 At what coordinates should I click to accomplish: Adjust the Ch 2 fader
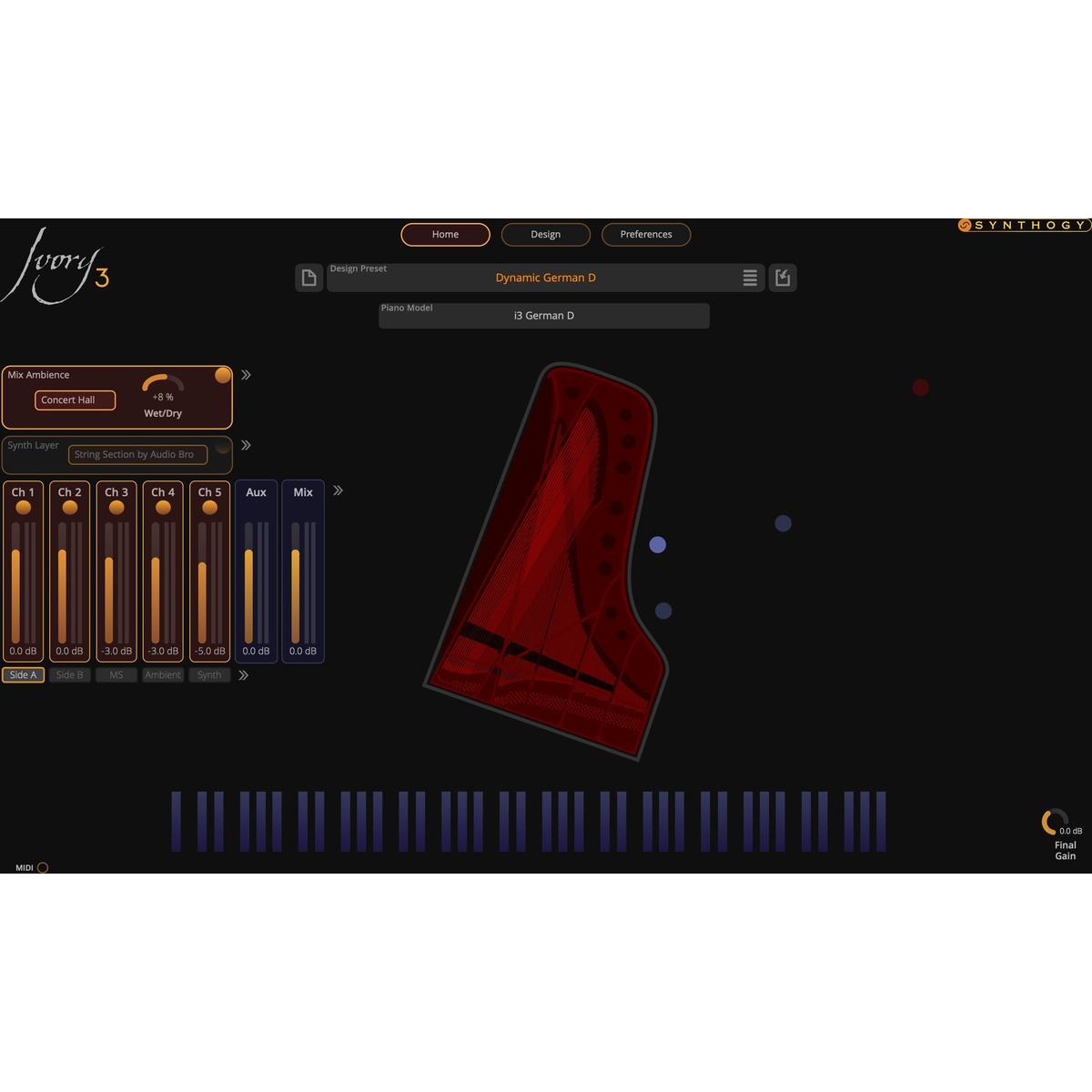coord(62,582)
